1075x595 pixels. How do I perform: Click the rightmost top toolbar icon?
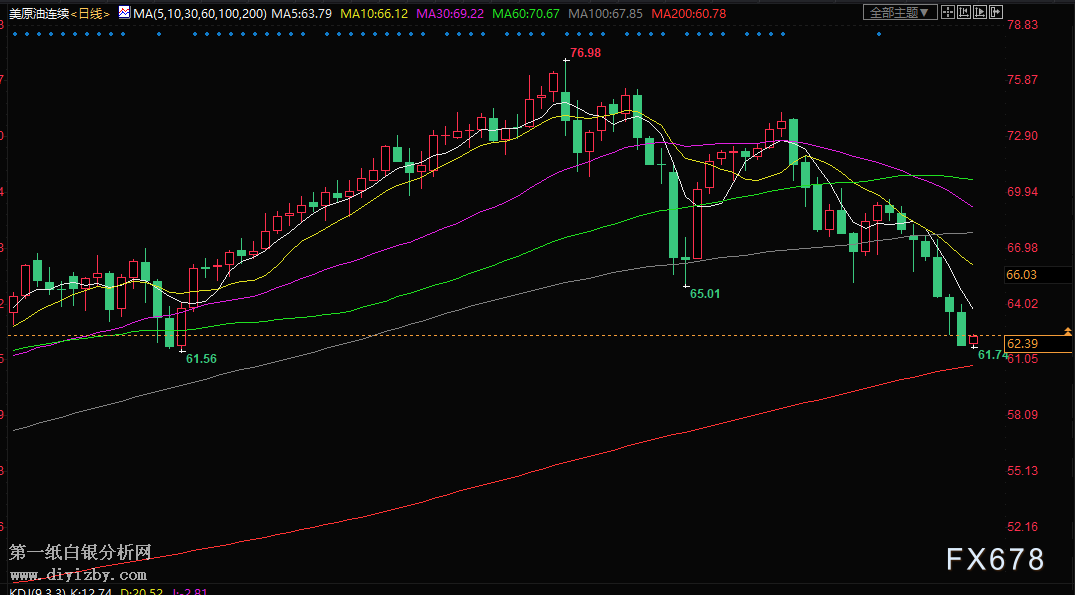995,13
